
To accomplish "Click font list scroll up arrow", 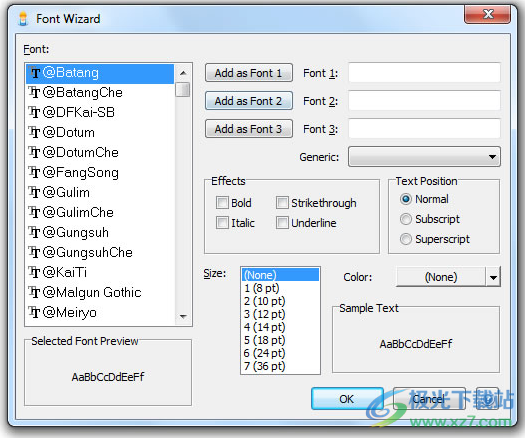I will 183,73.
